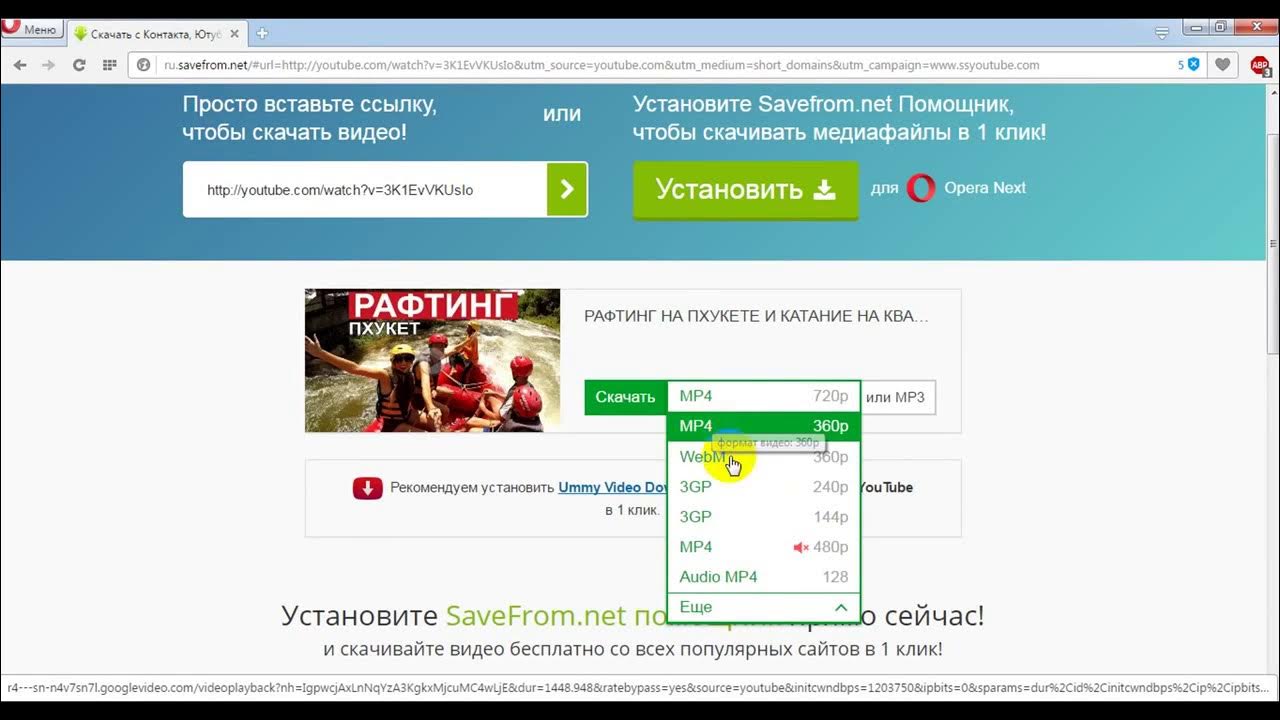1280x720 pixels.
Task: Focus the browser address bar URL
Action: coord(602,65)
